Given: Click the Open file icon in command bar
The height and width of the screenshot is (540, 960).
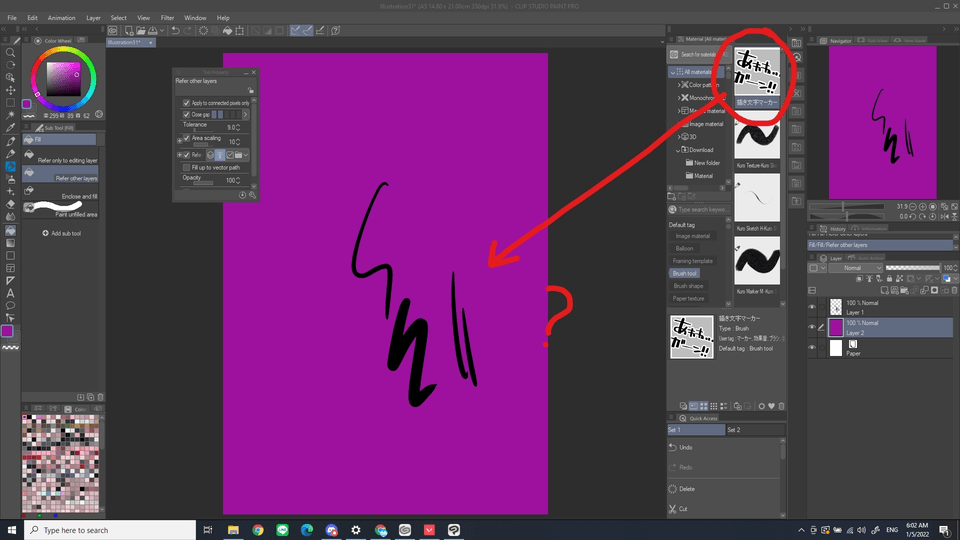Looking at the screenshot, I should pos(141,30).
